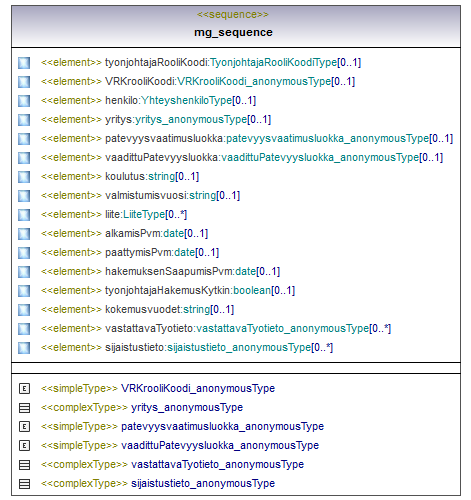
Task: Select the icon beside liite element
Action: click(24, 215)
